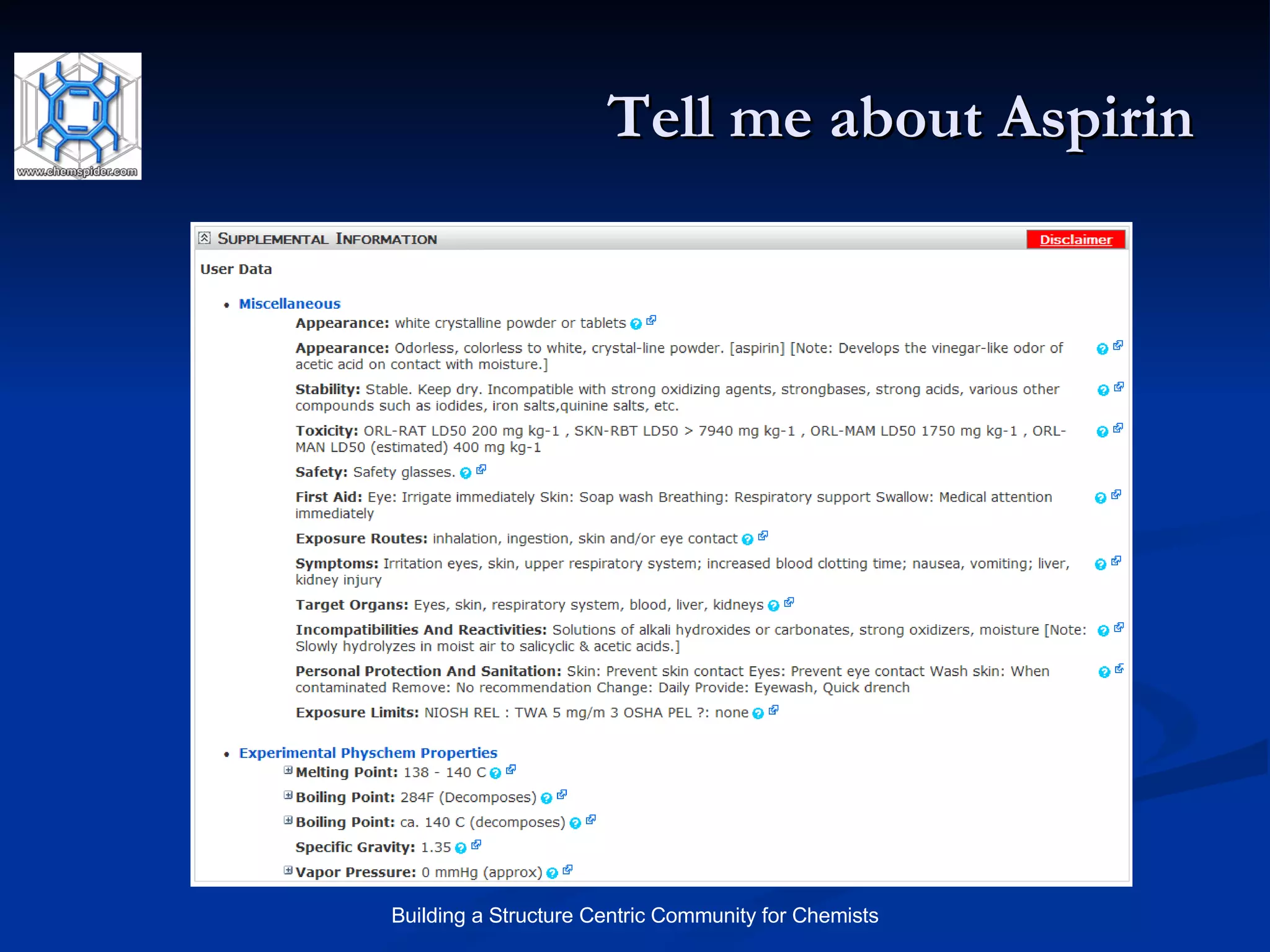
Task: Expand the Melting Point entry
Action: (x=288, y=770)
